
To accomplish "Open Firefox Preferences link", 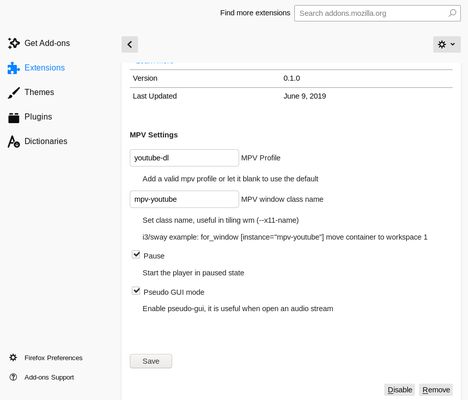I will click(53, 358).
